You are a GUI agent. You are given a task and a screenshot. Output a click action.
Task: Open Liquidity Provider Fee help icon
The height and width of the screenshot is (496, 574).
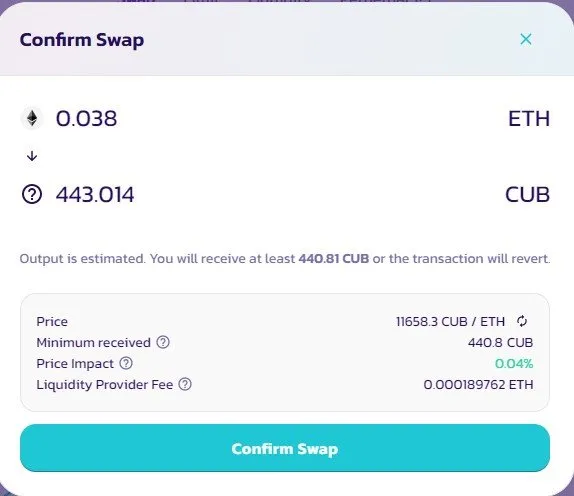185,384
